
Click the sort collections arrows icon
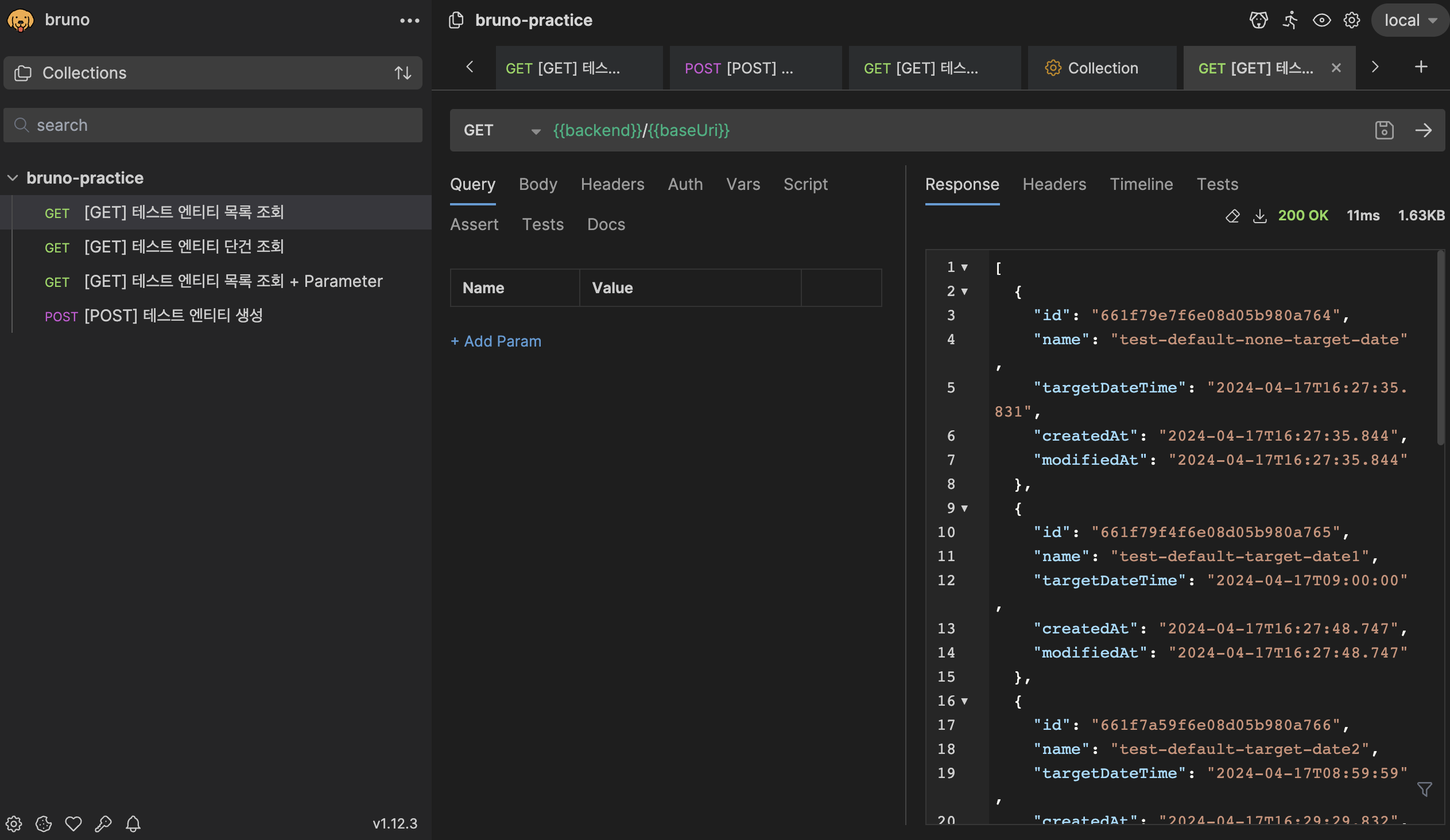pyautogui.click(x=403, y=73)
